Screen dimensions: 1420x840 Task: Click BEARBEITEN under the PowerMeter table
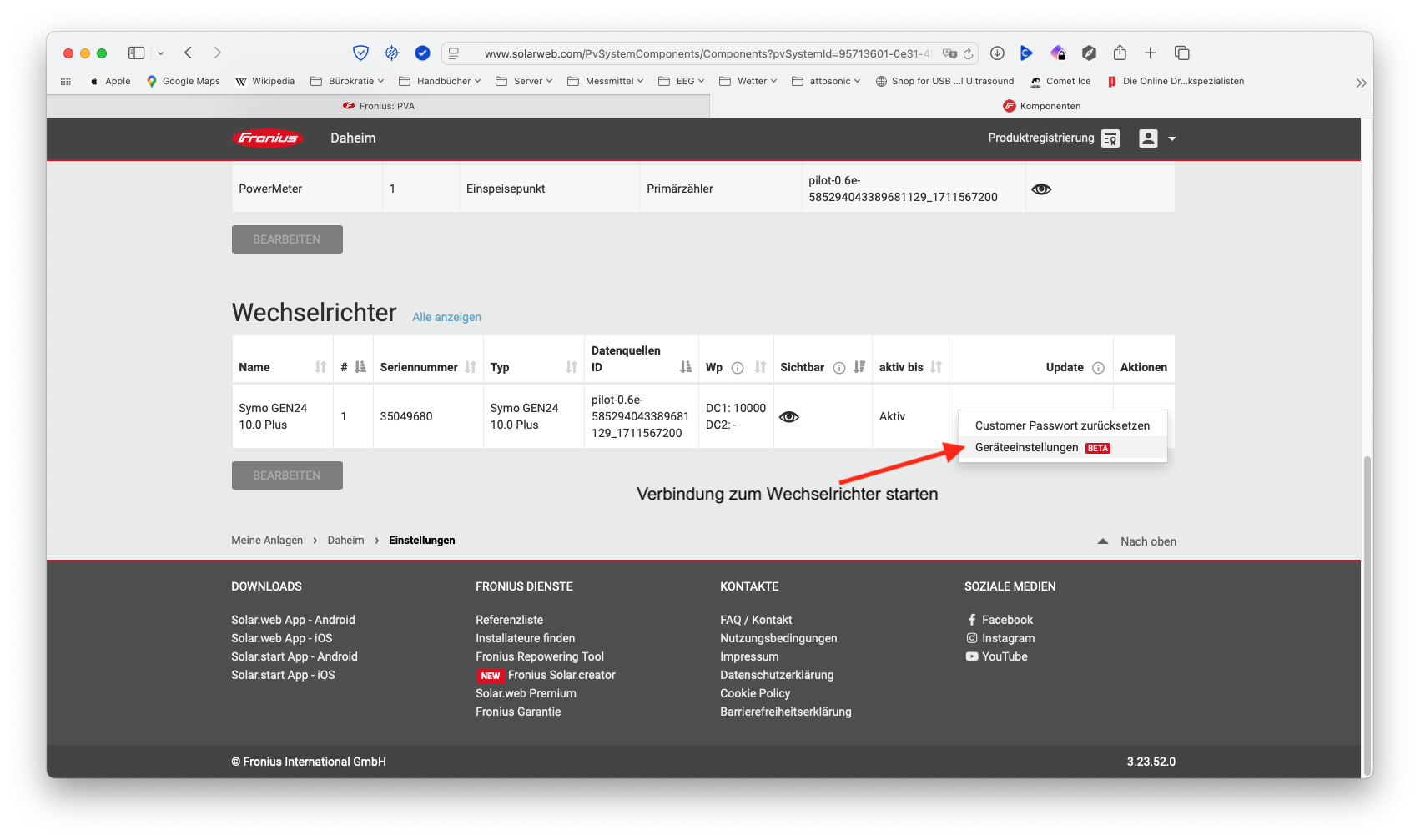pos(287,239)
